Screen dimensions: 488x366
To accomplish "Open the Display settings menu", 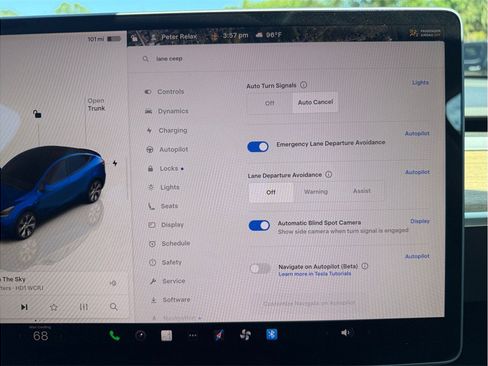I will point(166,225).
